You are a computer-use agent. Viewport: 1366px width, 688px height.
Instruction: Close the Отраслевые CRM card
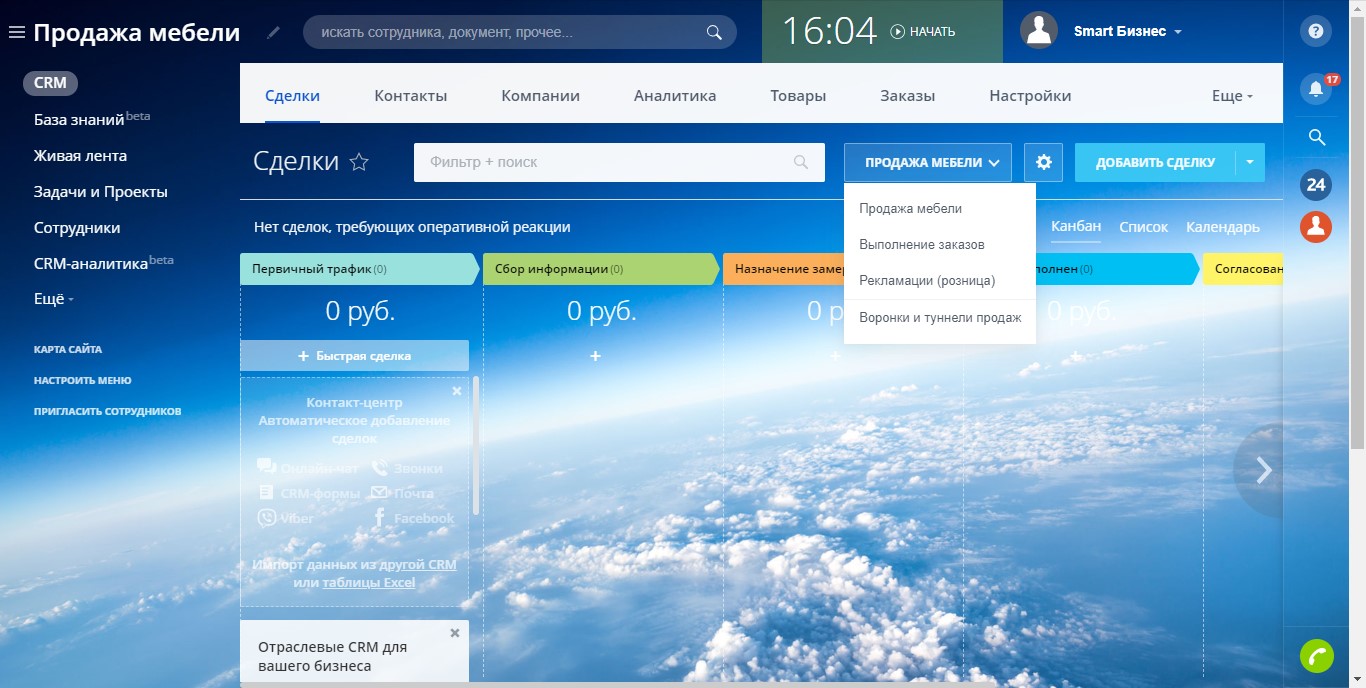pyautogui.click(x=455, y=633)
